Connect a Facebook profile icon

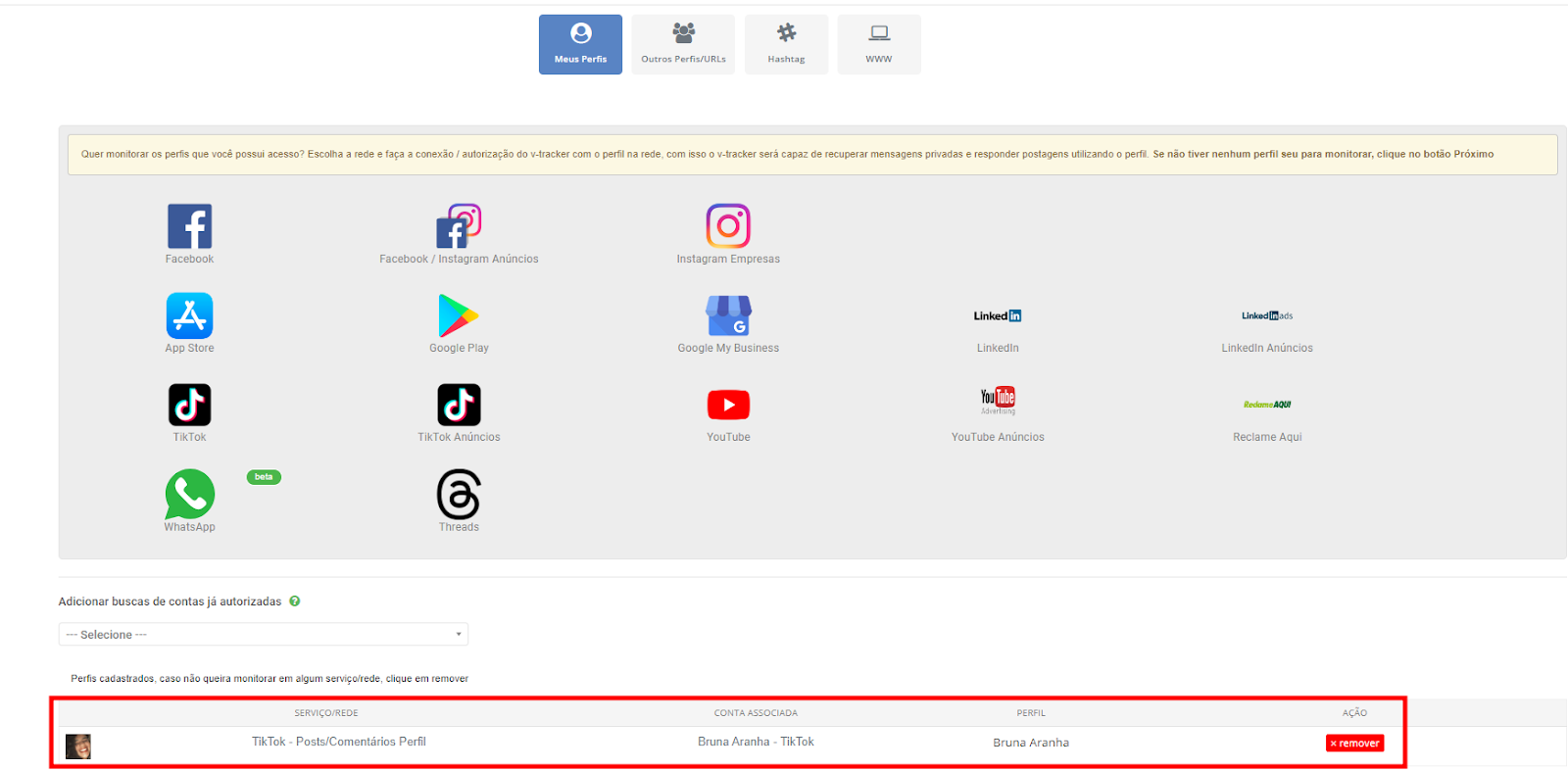[189, 226]
